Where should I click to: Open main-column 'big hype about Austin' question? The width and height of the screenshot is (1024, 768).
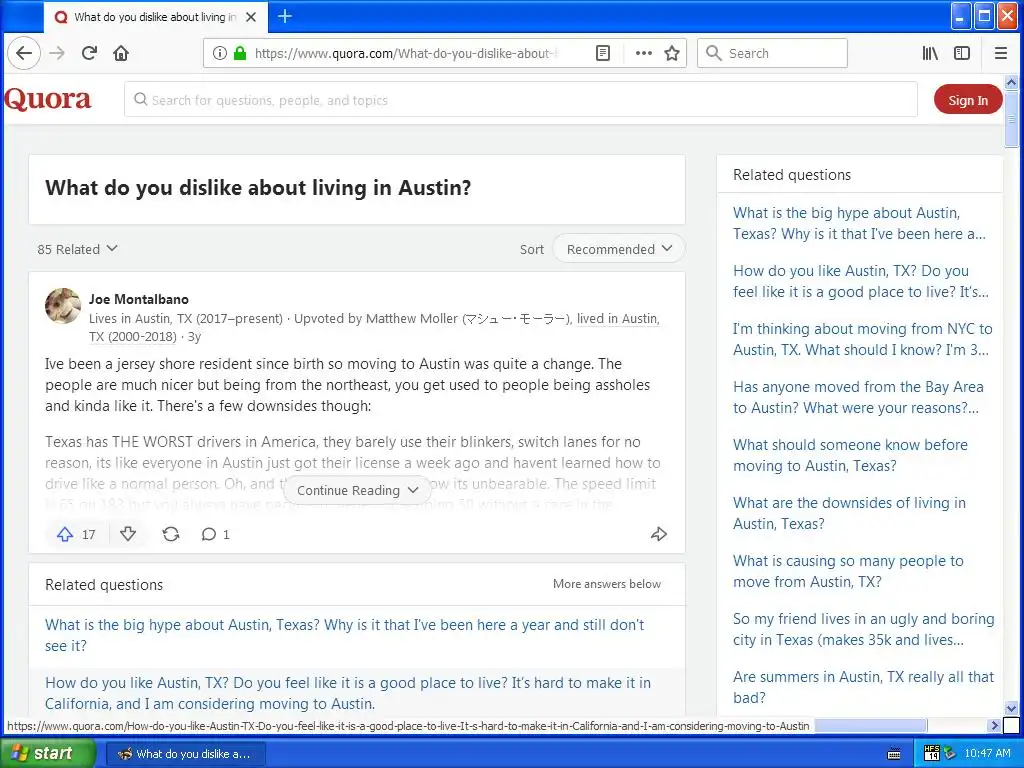(x=345, y=635)
